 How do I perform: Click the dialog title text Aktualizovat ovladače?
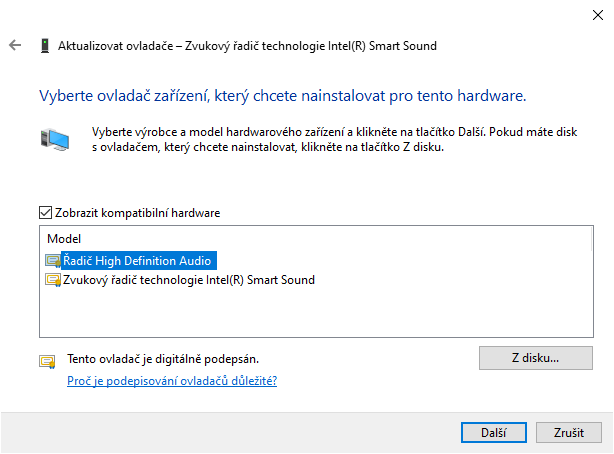[x=116, y=46]
